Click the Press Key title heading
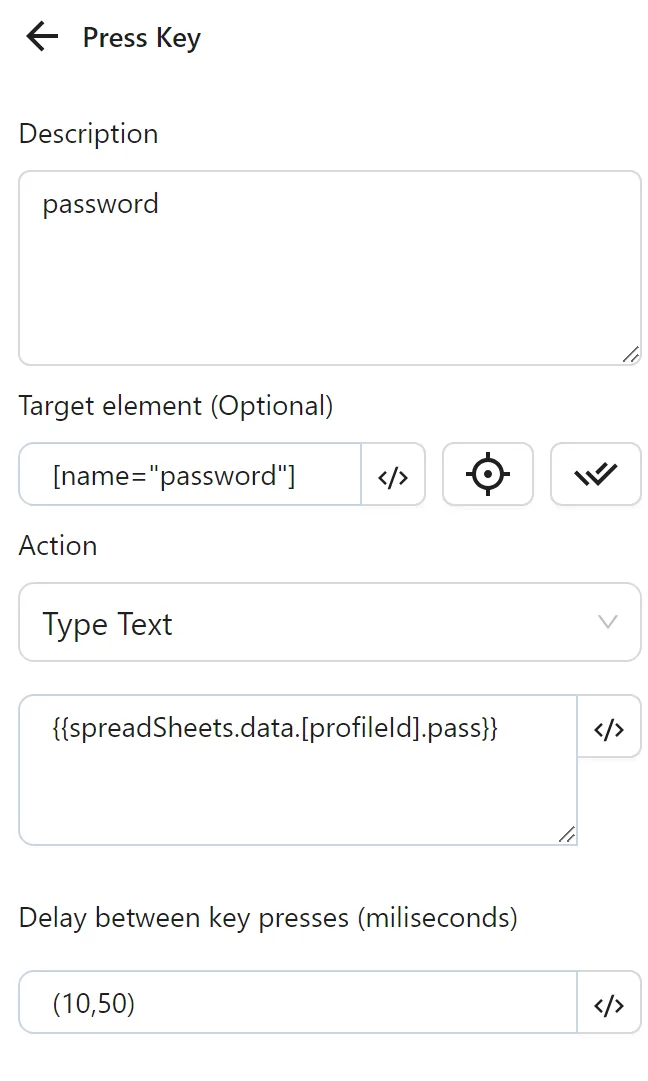 [x=141, y=37]
